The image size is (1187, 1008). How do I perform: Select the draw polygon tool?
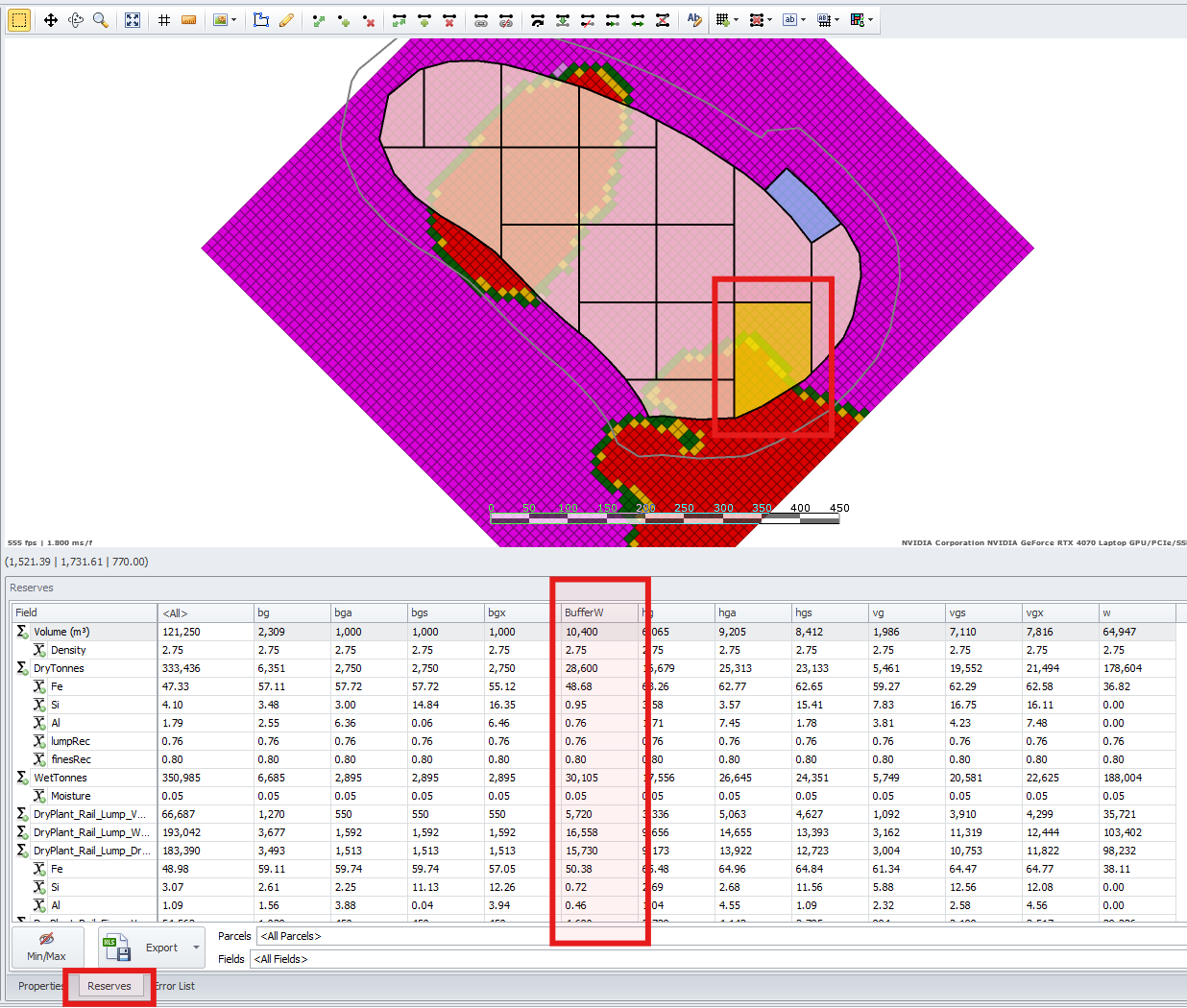coord(261,20)
